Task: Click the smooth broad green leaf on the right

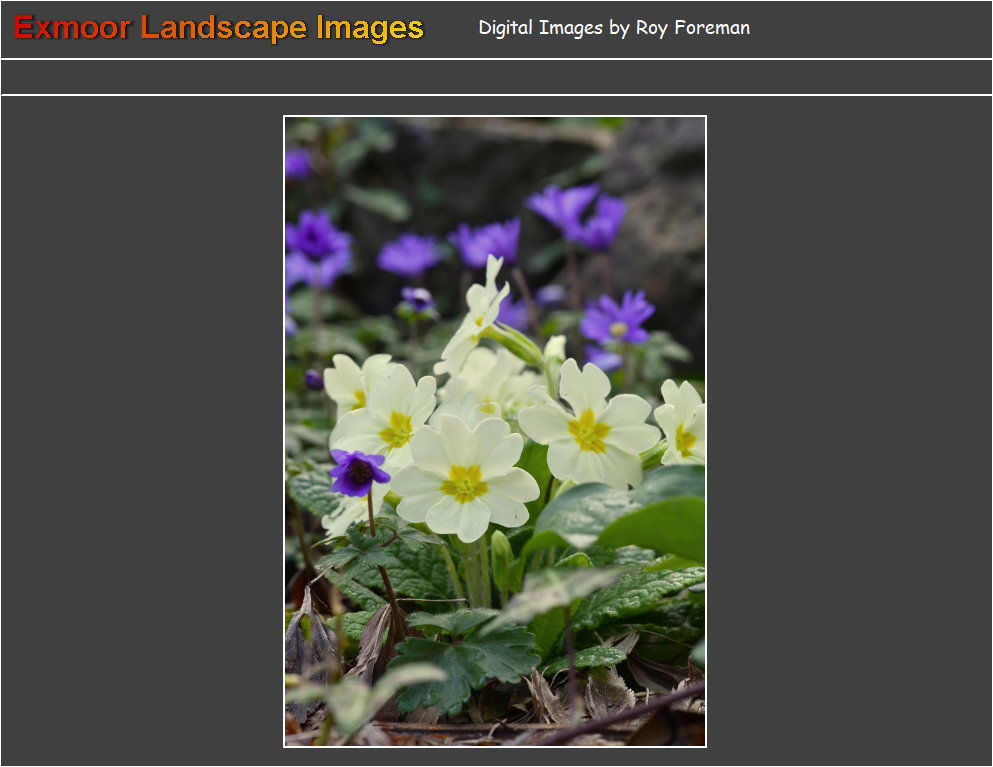Action: (x=655, y=525)
